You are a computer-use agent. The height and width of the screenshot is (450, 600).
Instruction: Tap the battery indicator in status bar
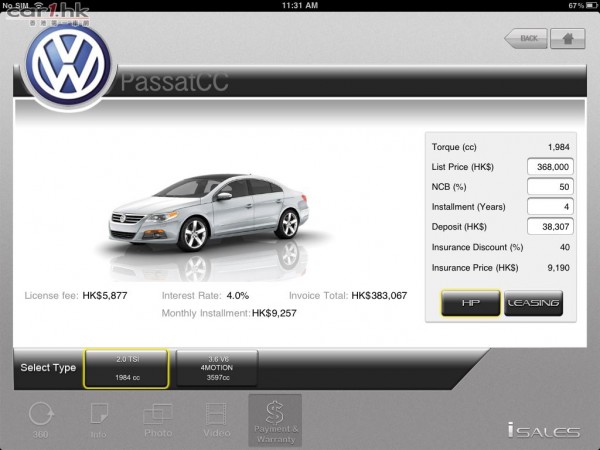click(591, 5)
